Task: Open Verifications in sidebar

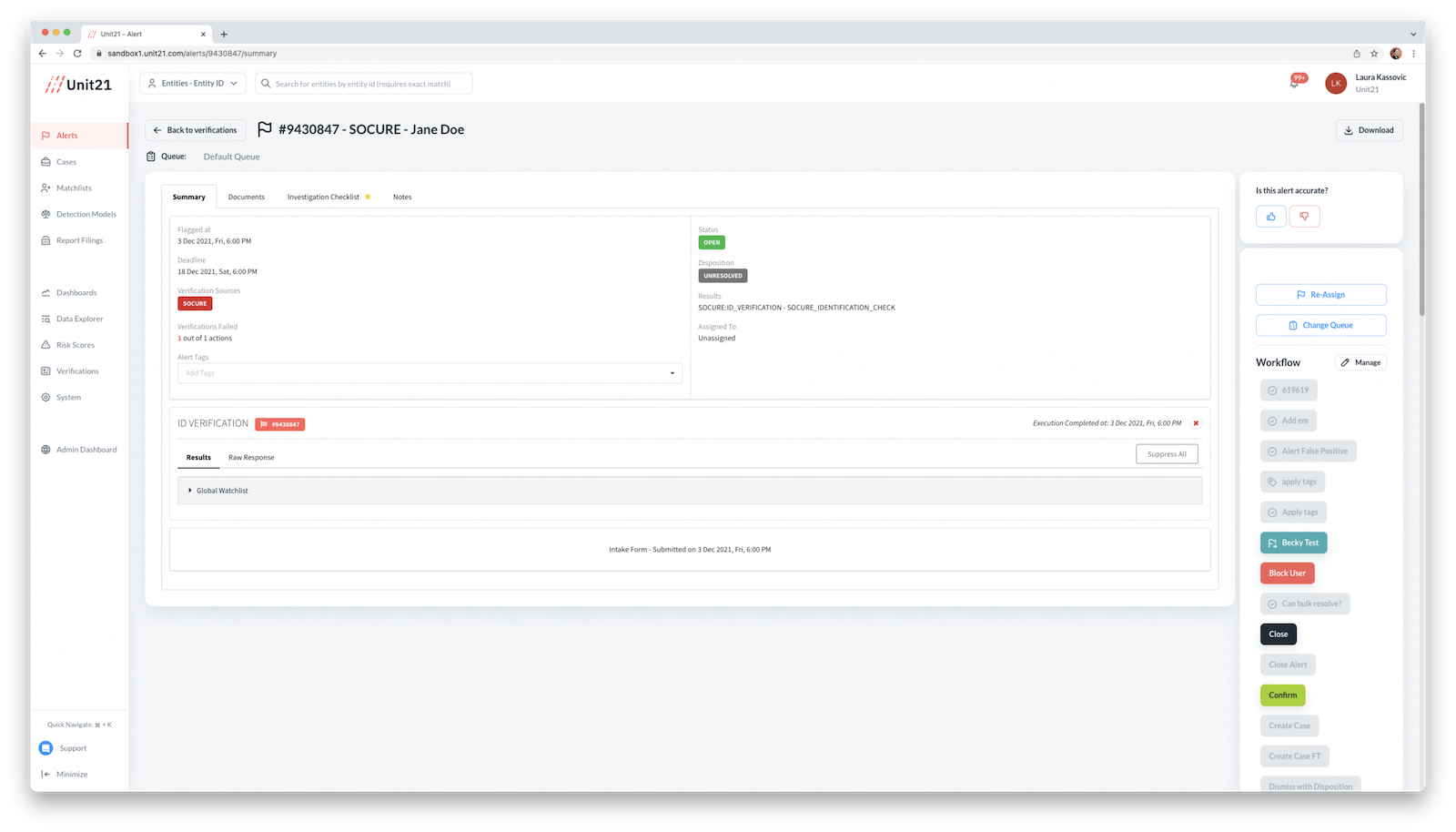Action: [x=76, y=371]
